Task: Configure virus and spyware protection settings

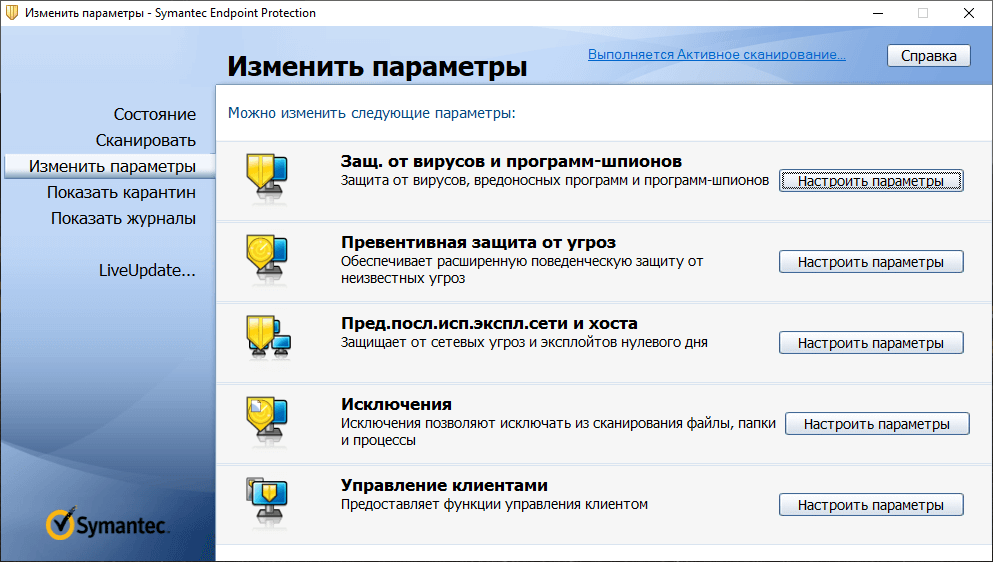Action: (x=871, y=181)
